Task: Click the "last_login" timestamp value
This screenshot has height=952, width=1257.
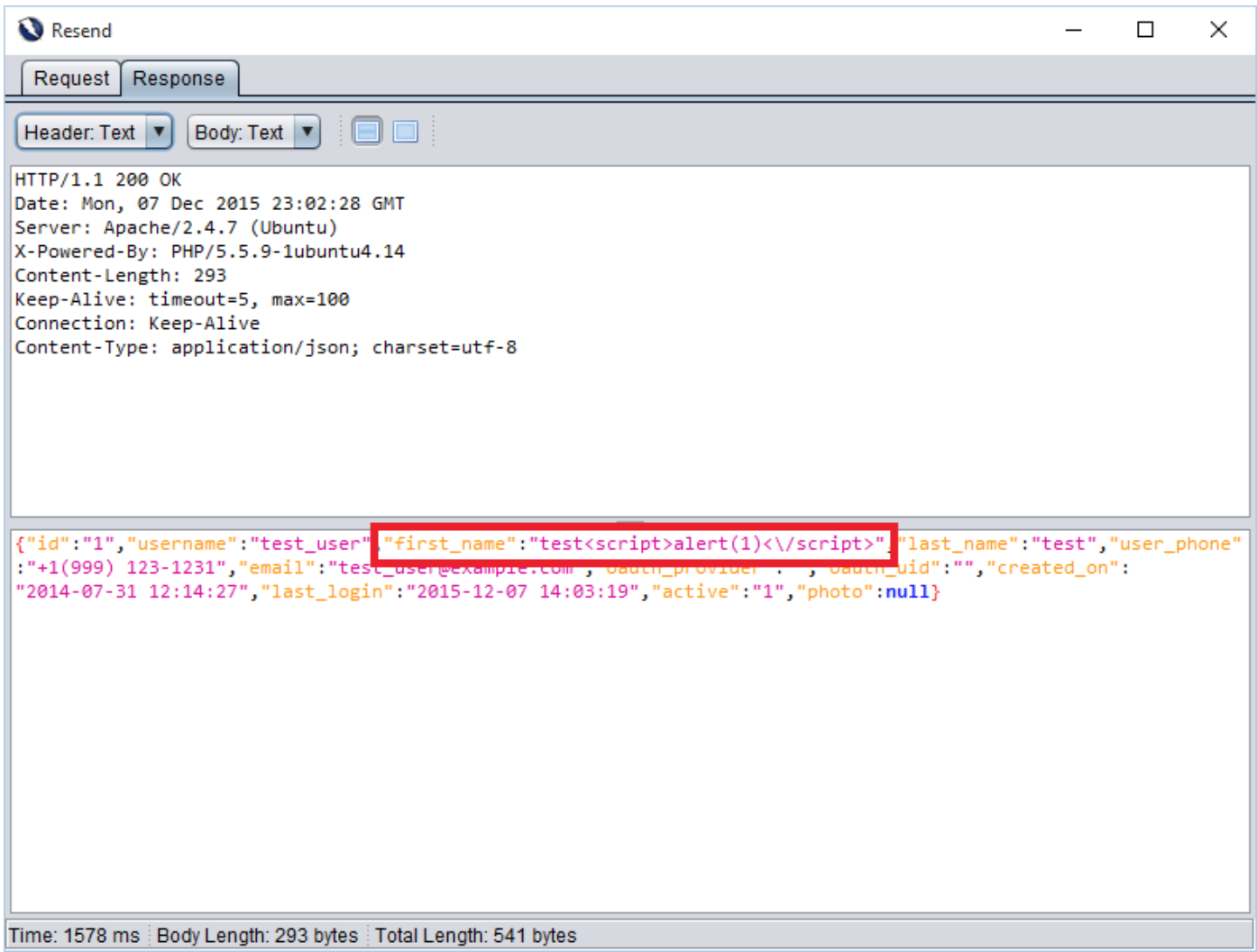Action: (x=522, y=591)
